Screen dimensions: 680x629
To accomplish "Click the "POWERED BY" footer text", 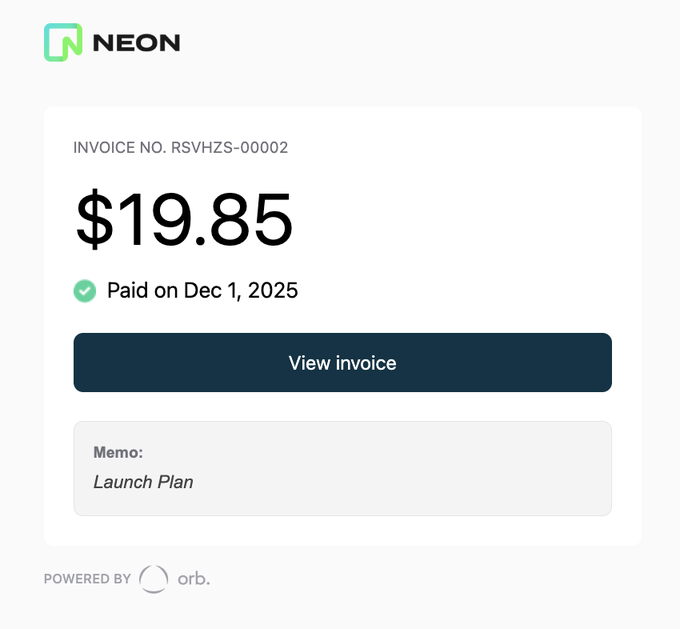I will point(87,578).
